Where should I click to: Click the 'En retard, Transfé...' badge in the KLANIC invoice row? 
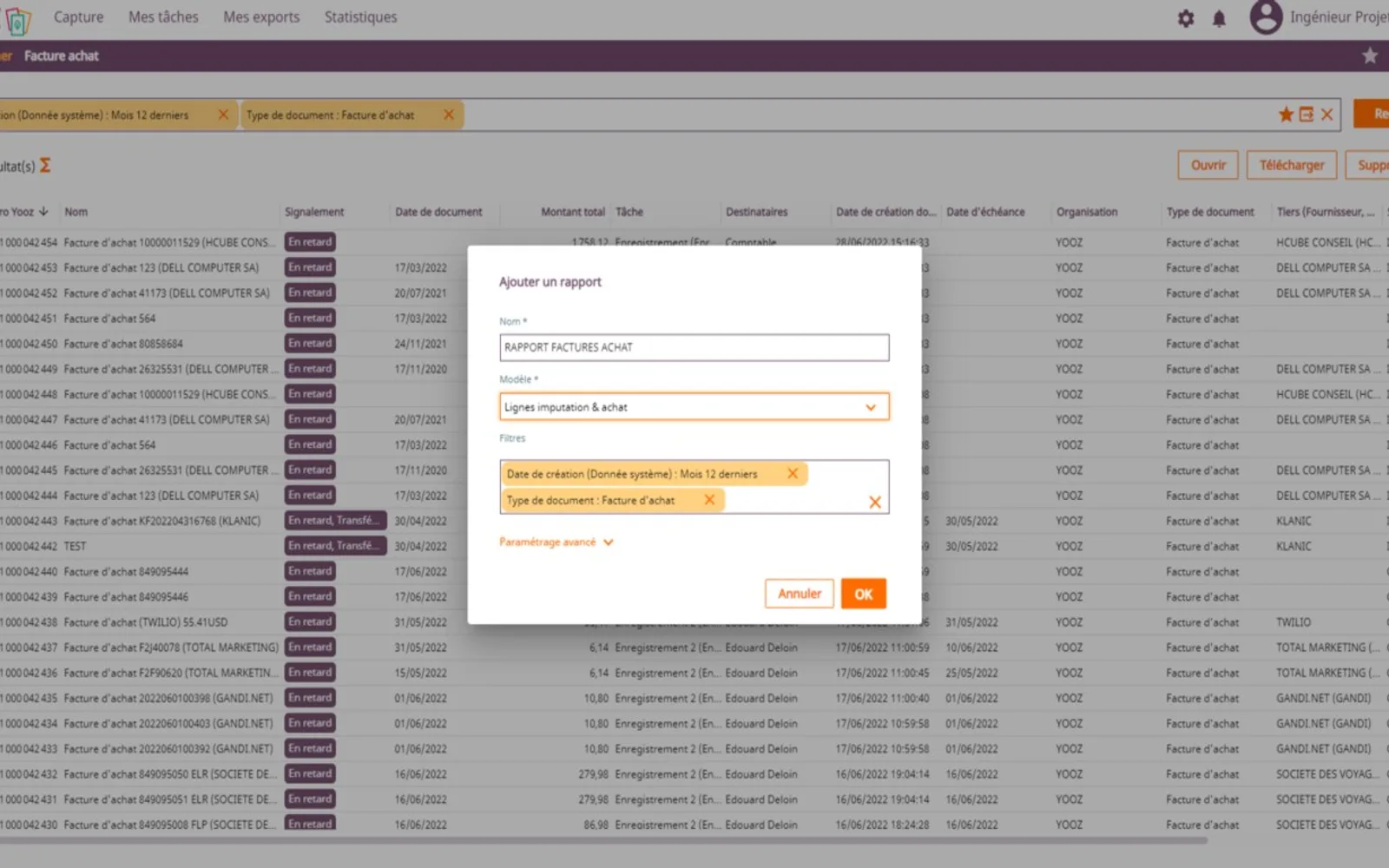tap(335, 521)
